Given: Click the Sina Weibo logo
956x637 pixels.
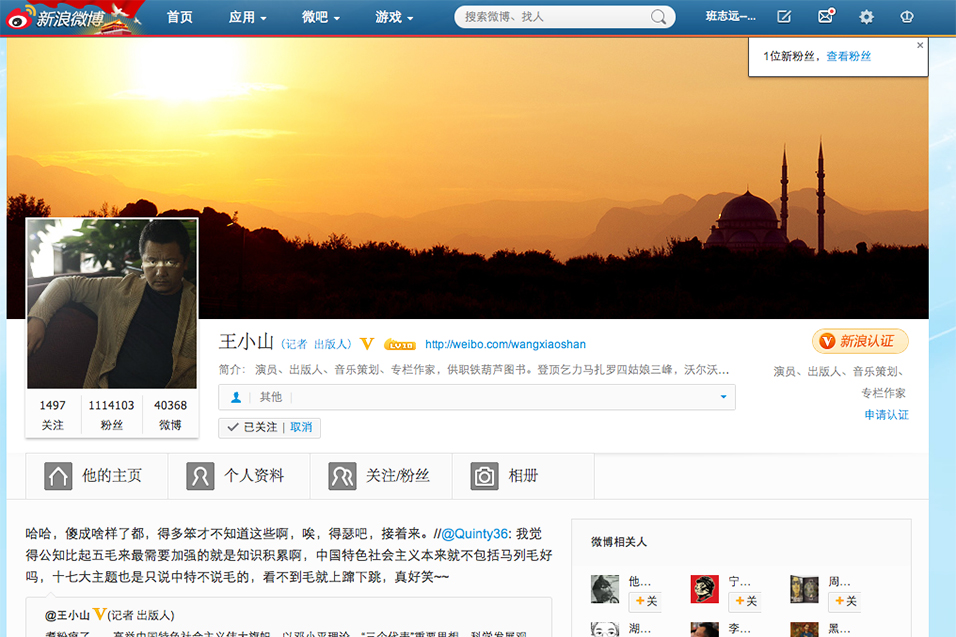Looking at the screenshot, I should (x=56, y=17).
